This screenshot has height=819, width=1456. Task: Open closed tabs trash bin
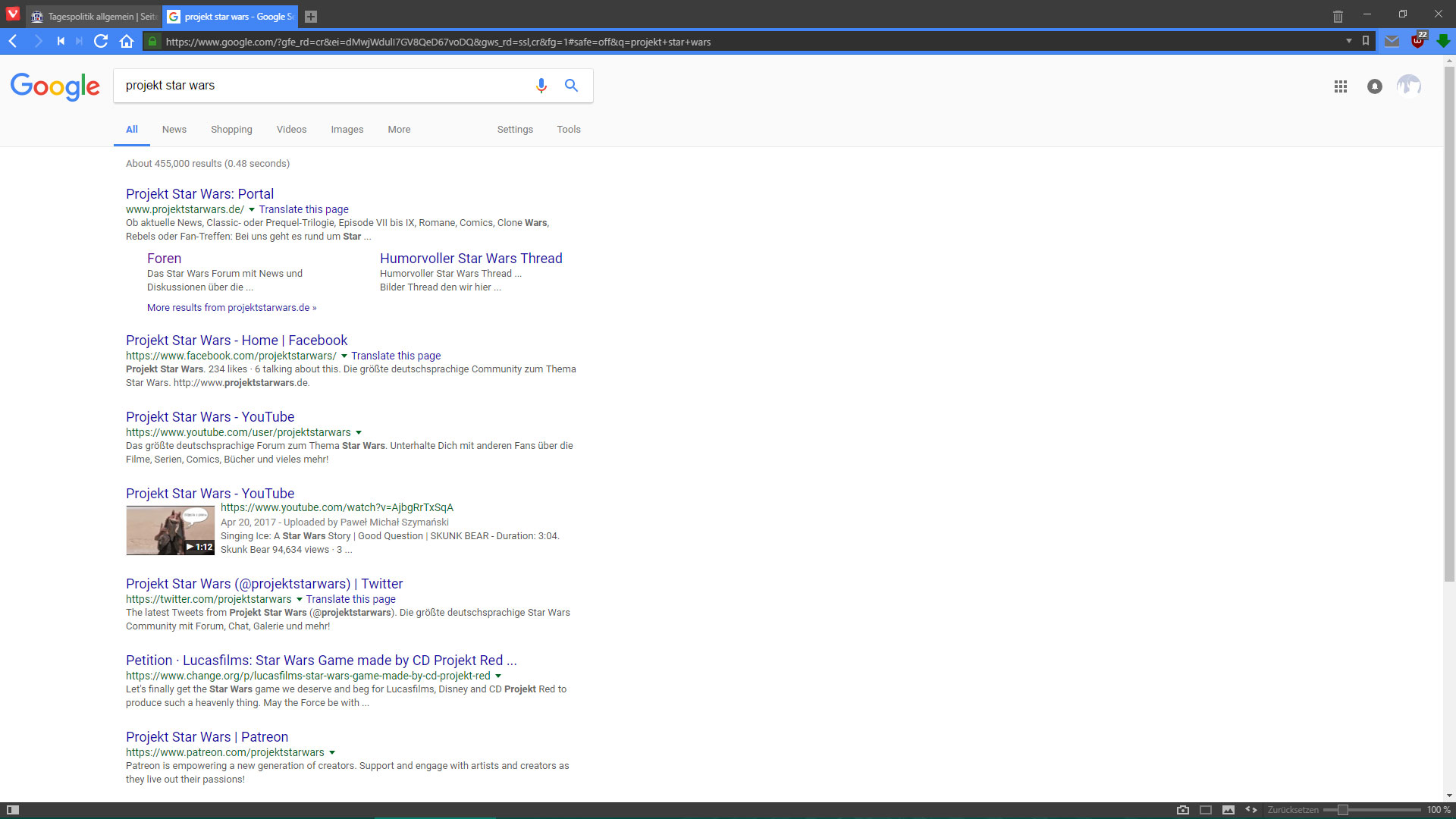[1338, 16]
